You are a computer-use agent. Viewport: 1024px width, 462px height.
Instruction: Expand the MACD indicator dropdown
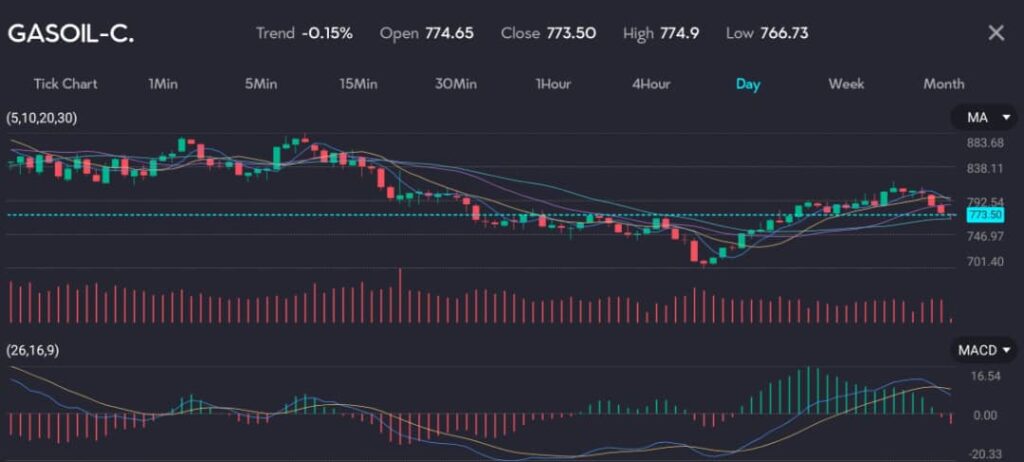(x=984, y=350)
